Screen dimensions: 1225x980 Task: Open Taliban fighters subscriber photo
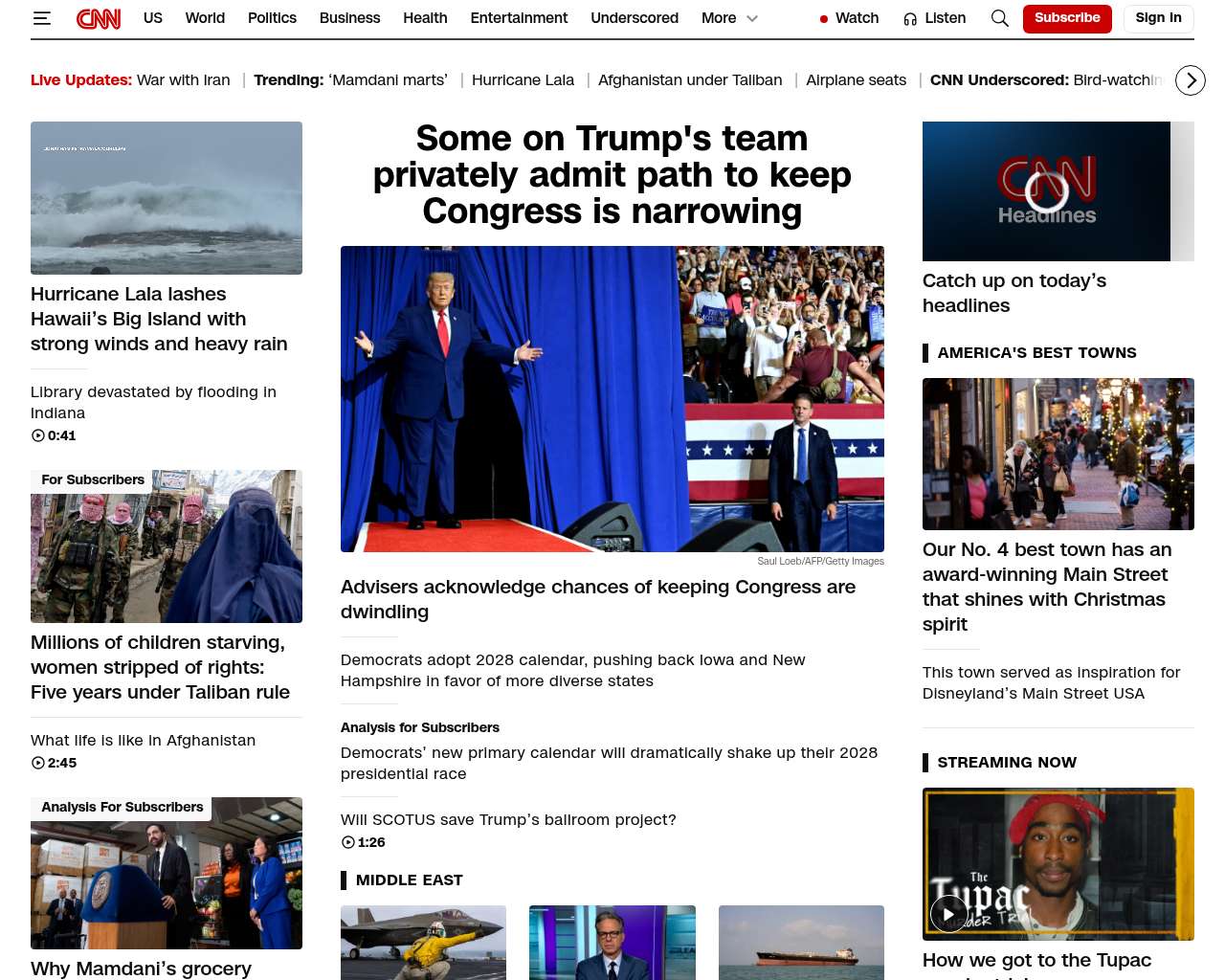(x=167, y=546)
